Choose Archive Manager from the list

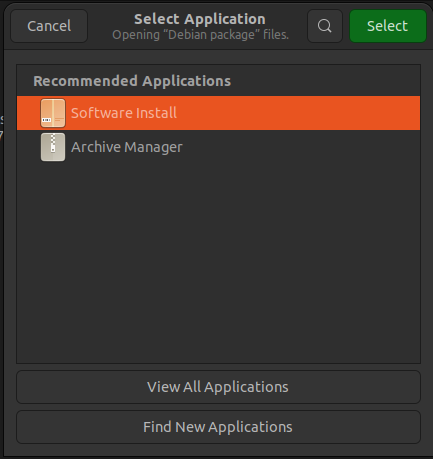[x=218, y=147]
